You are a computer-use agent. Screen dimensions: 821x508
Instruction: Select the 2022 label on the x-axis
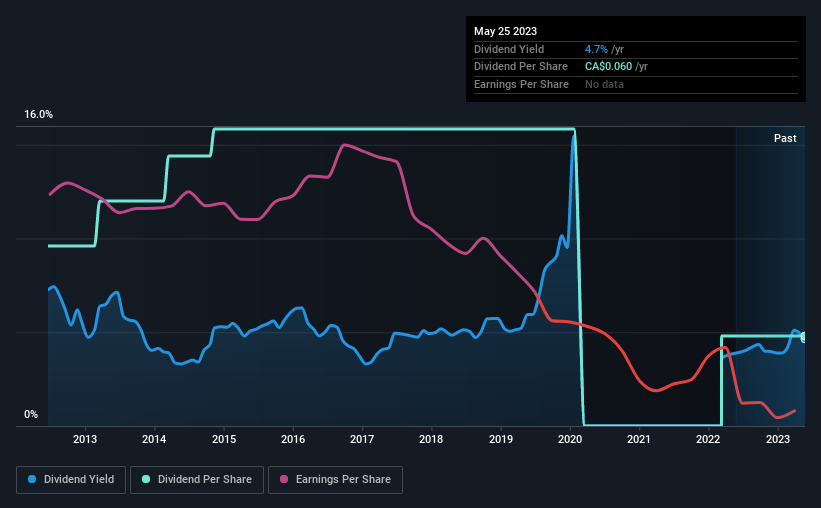[x=708, y=439]
